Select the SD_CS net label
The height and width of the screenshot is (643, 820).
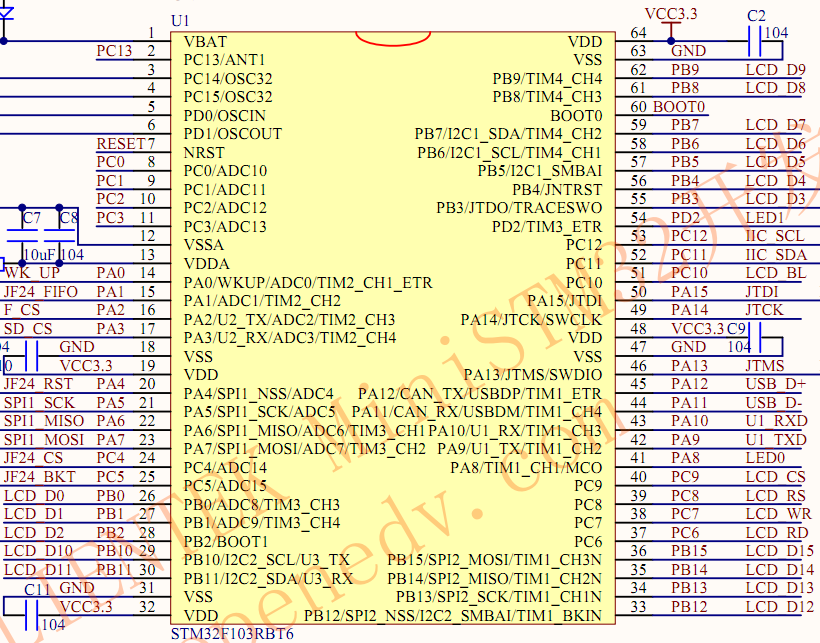coord(28,329)
